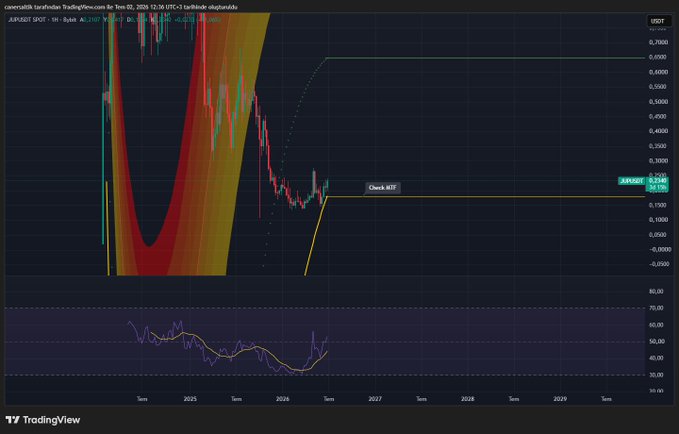Click the 80,00 RSI axis label

tap(656, 291)
